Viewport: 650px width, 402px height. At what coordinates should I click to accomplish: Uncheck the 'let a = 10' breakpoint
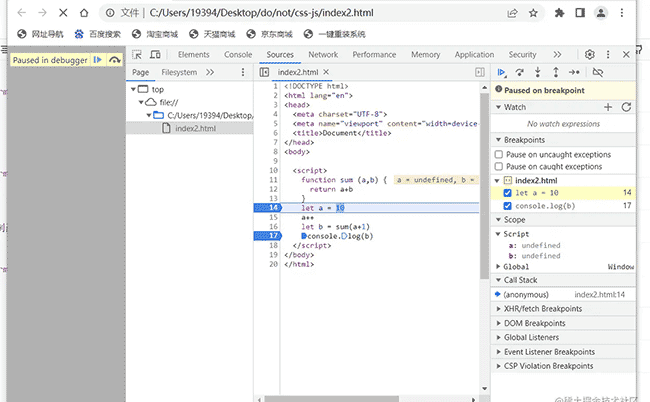[x=507, y=193]
